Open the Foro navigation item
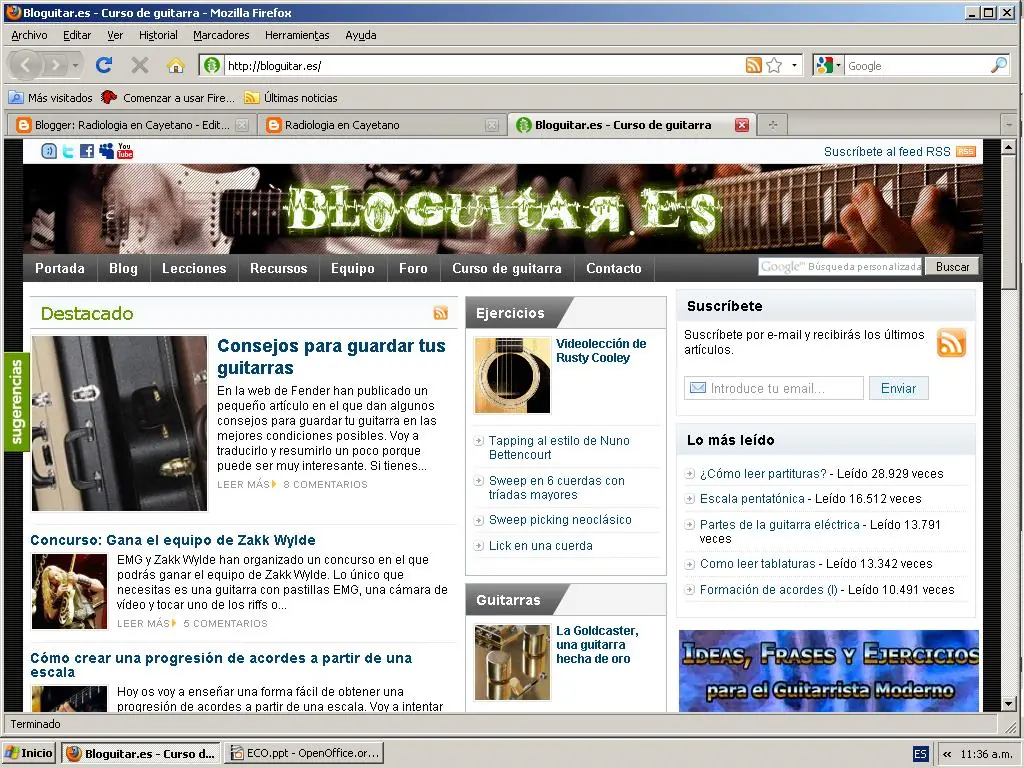The width and height of the screenshot is (1024, 768). click(x=413, y=268)
